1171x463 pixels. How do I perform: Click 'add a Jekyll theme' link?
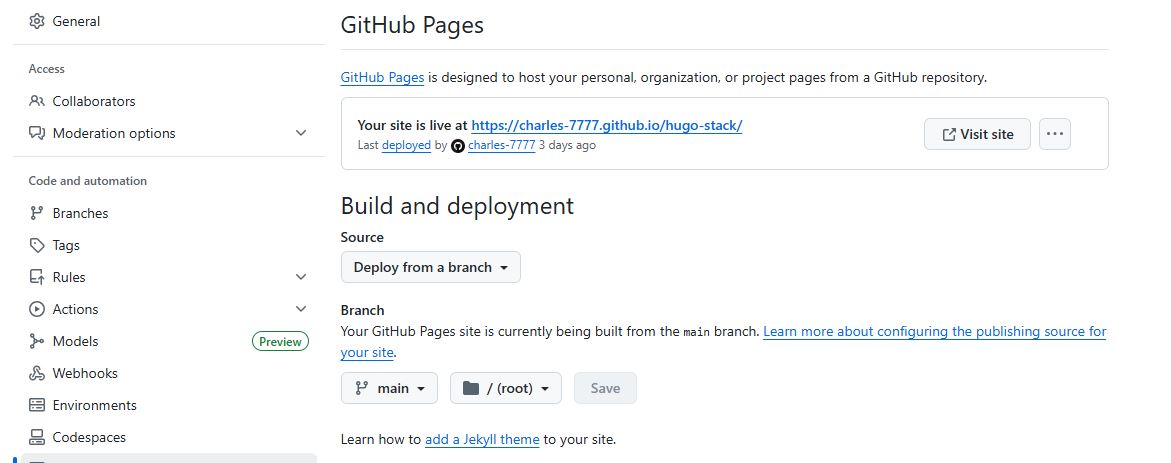[x=482, y=439]
